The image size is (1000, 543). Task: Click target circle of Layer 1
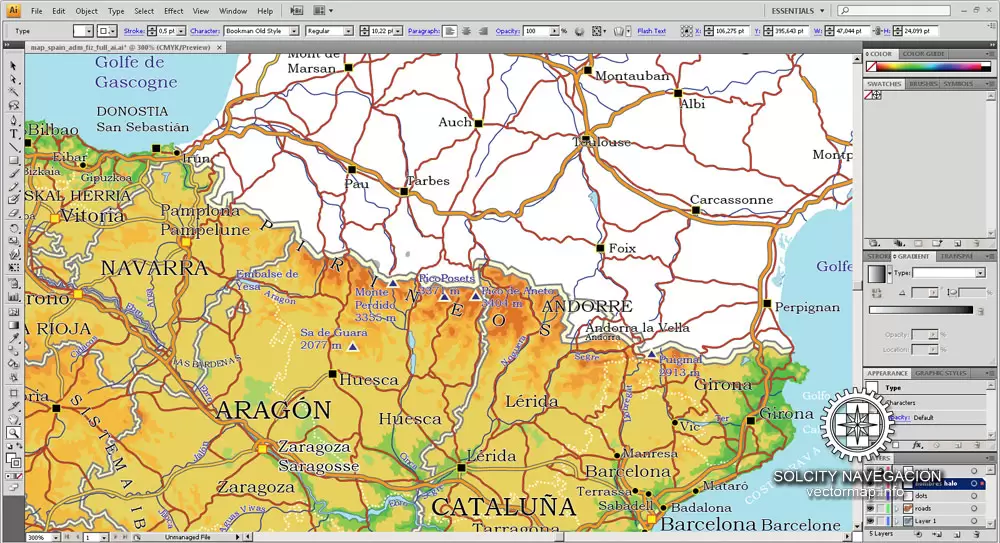974,521
